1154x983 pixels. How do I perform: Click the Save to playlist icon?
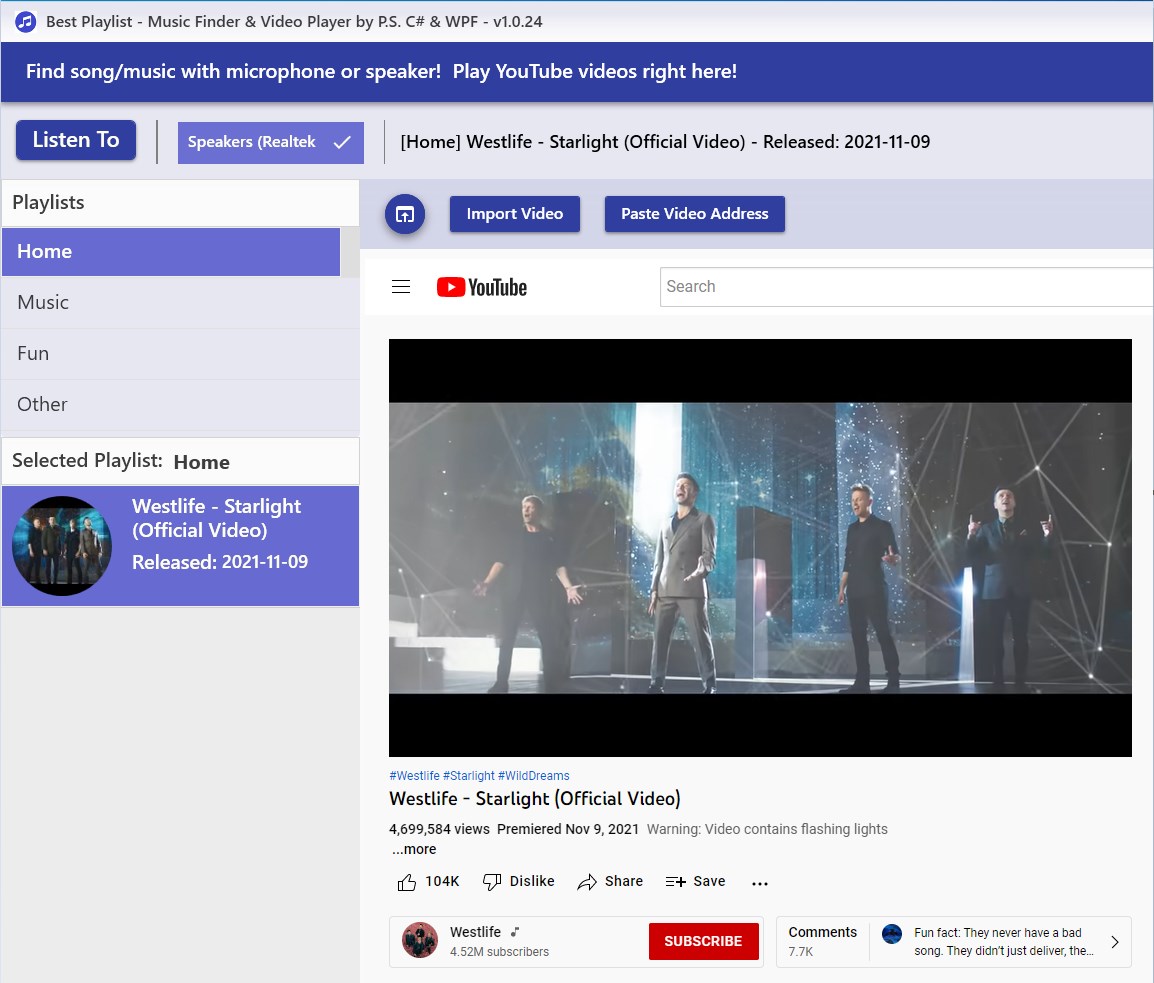click(675, 881)
